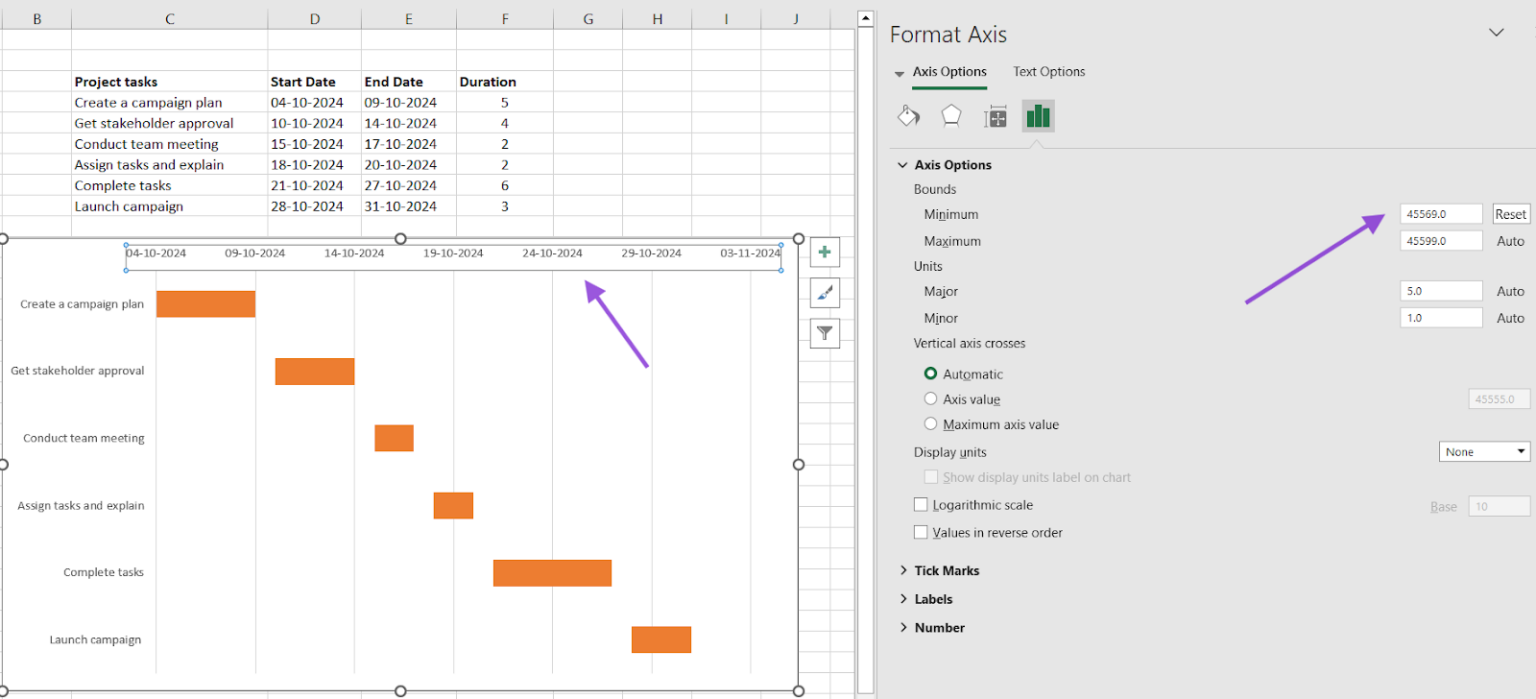1536x699 pixels.
Task: Click the Reset button for Minimum bound
Action: click(1510, 213)
